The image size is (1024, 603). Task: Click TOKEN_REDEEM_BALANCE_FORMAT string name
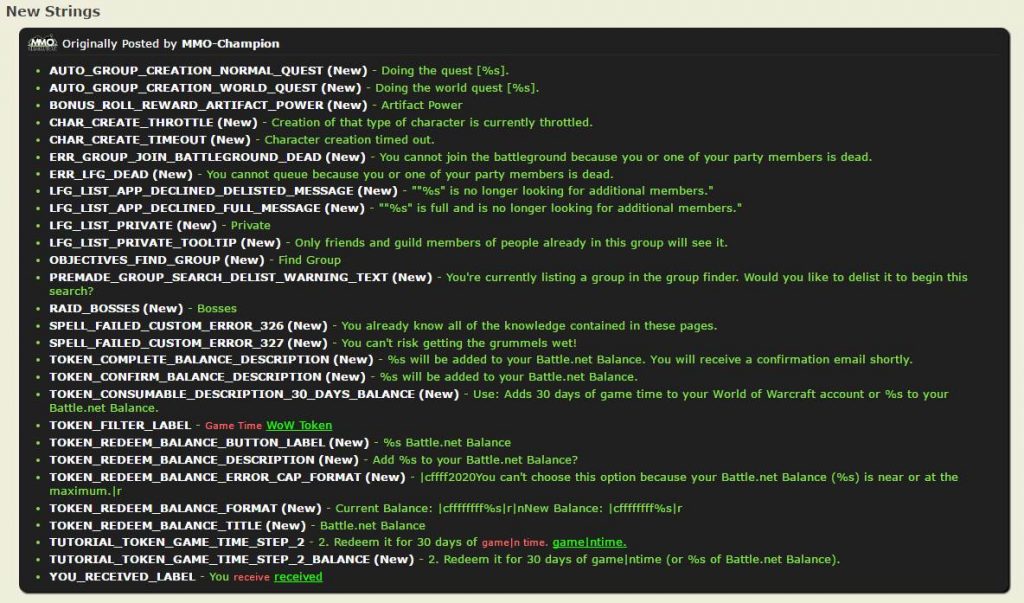click(x=163, y=508)
